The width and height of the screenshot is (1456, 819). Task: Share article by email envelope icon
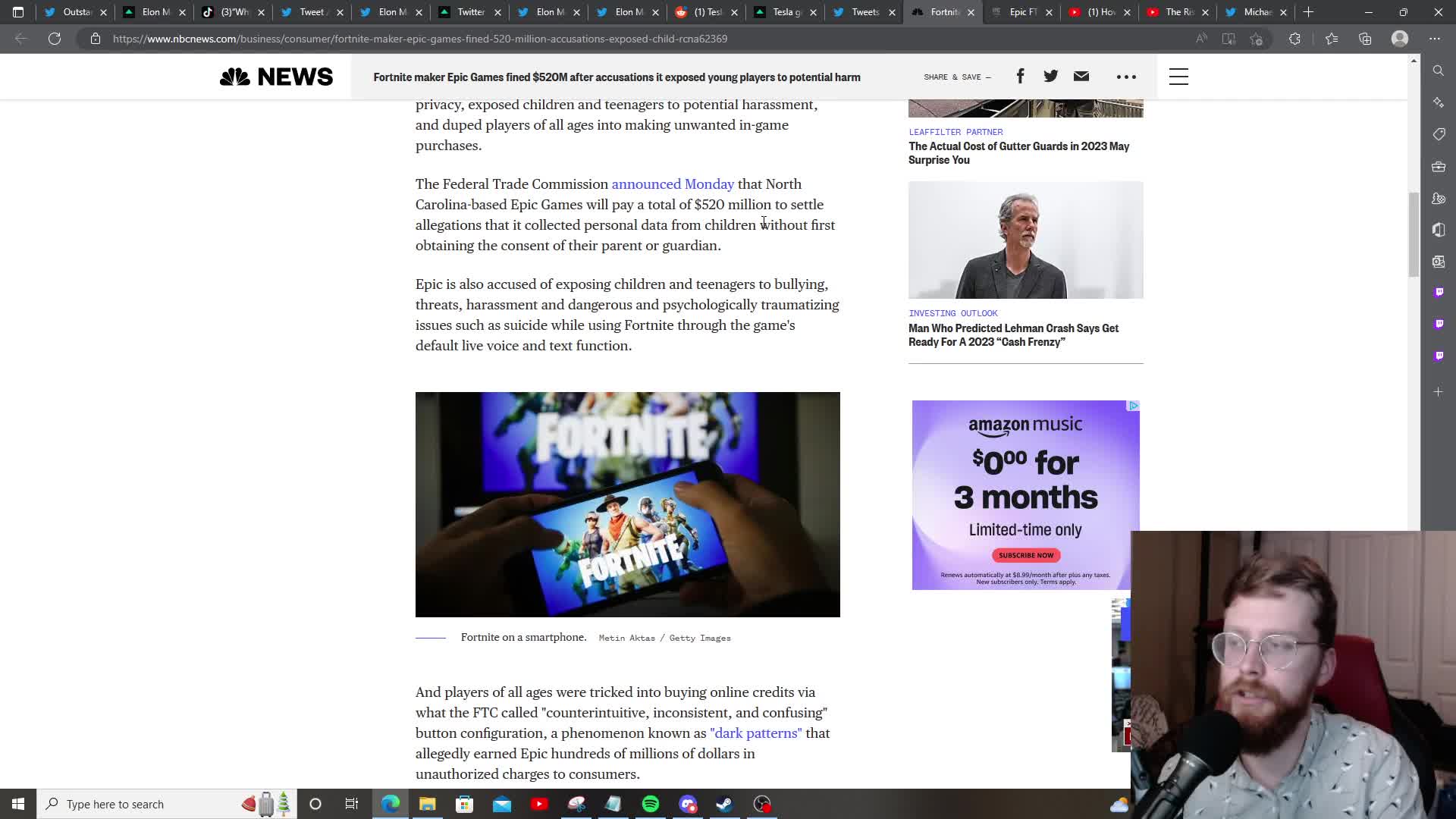point(1081,76)
